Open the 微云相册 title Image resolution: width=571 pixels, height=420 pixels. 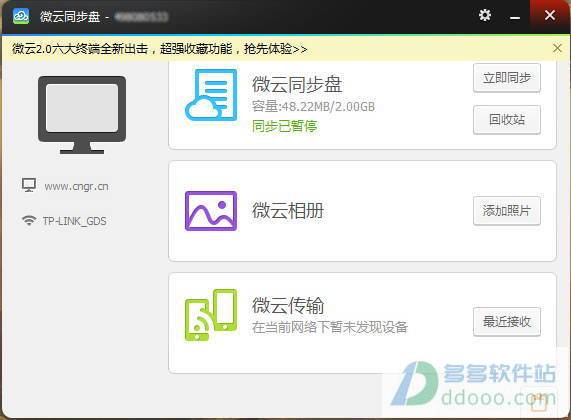288,211
